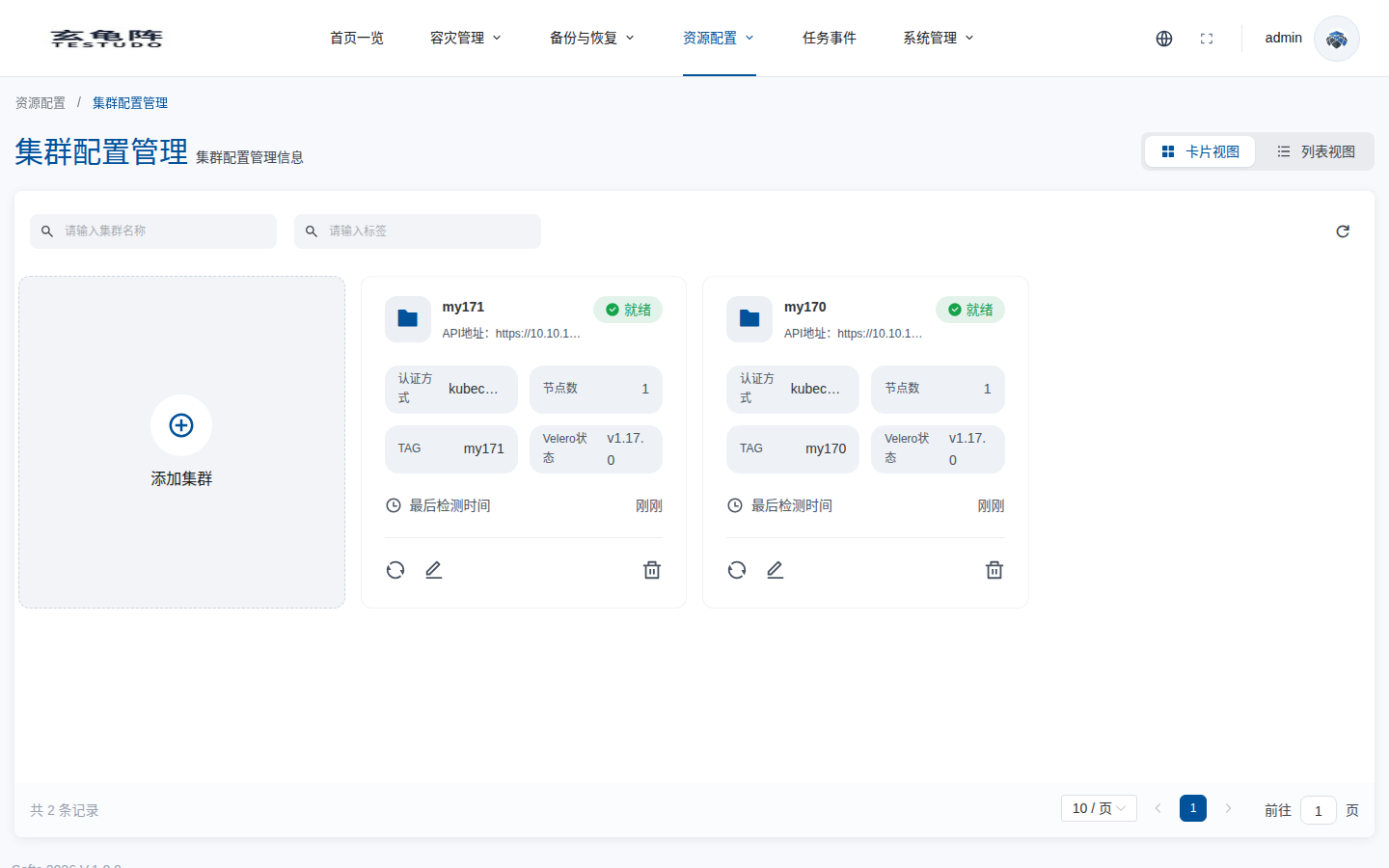This screenshot has width=1389, height=868.
Task: Click the my170 cluster title
Action: tap(805, 307)
